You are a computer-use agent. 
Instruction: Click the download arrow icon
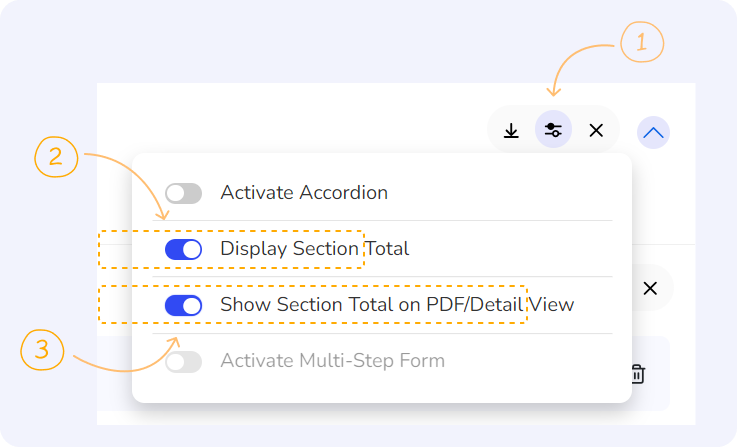(511, 130)
